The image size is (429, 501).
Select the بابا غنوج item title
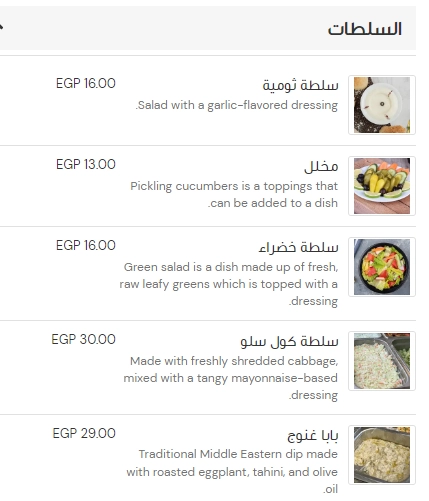coord(313,435)
